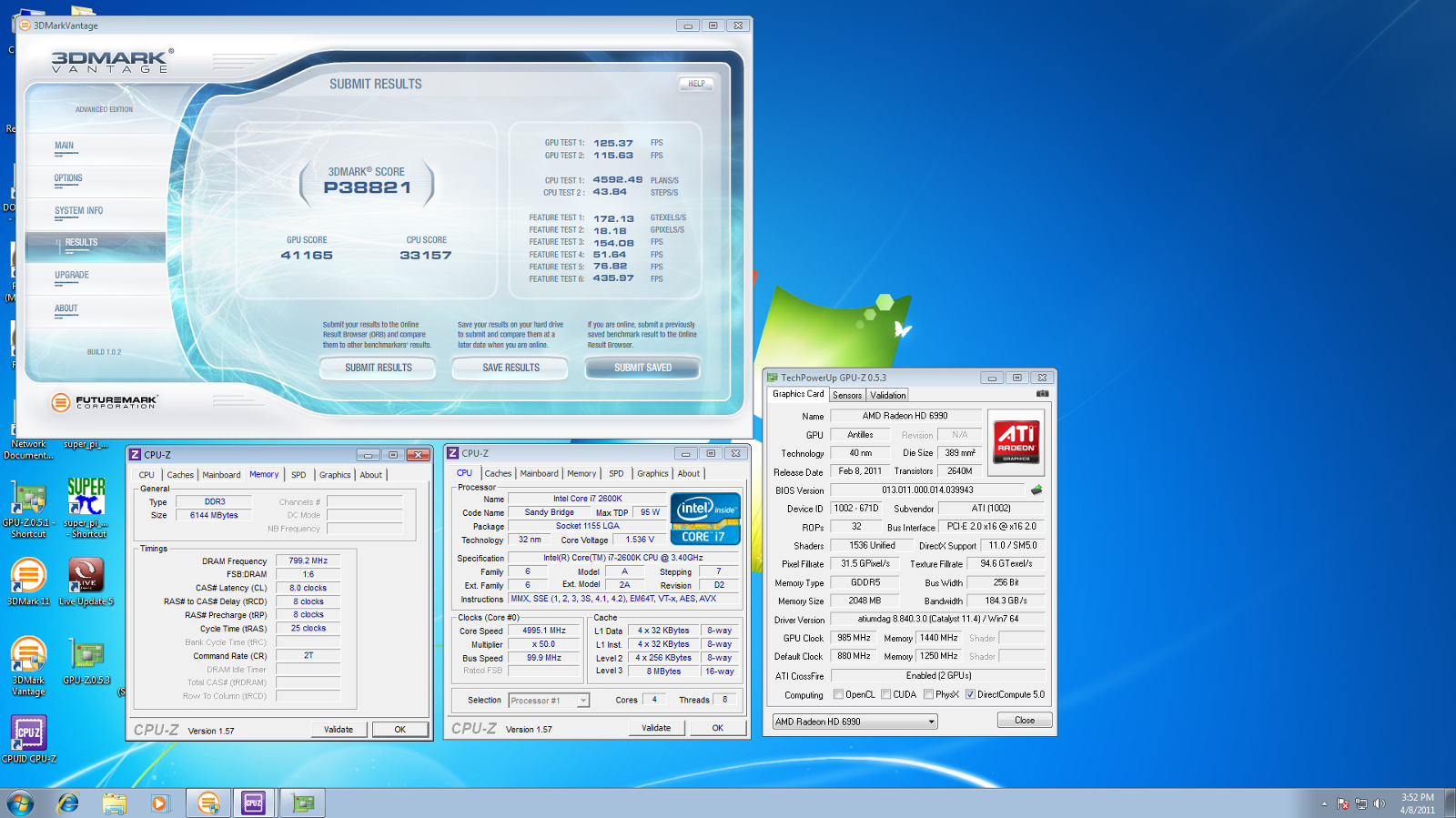
Task: Open Caches tab in CPU-Z processor window
Action: pos(498,473)
